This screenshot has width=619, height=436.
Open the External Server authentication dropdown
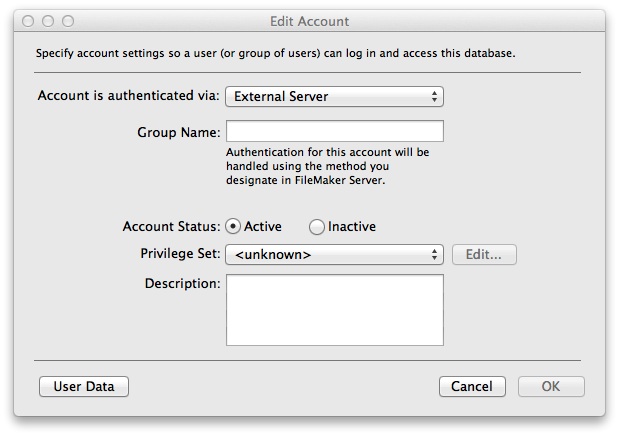[334, 97]
